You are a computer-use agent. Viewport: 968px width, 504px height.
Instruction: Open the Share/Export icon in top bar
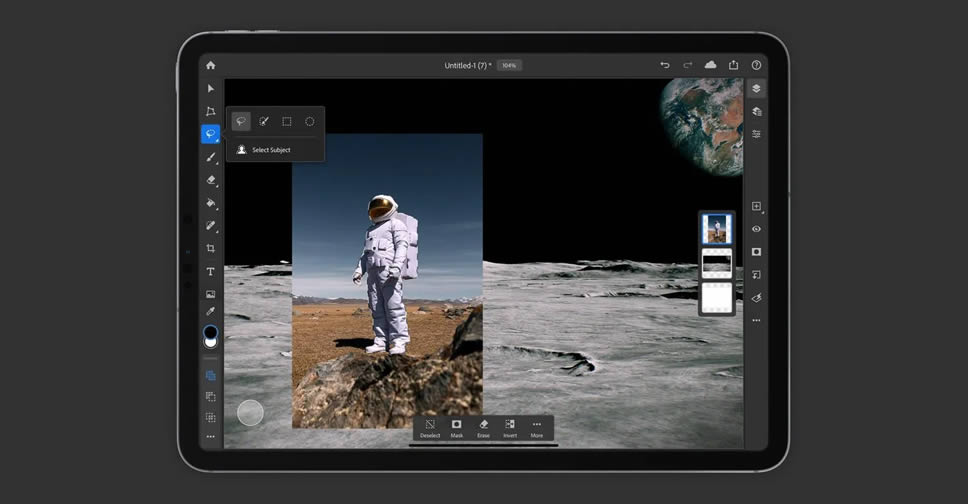(733, 65)
